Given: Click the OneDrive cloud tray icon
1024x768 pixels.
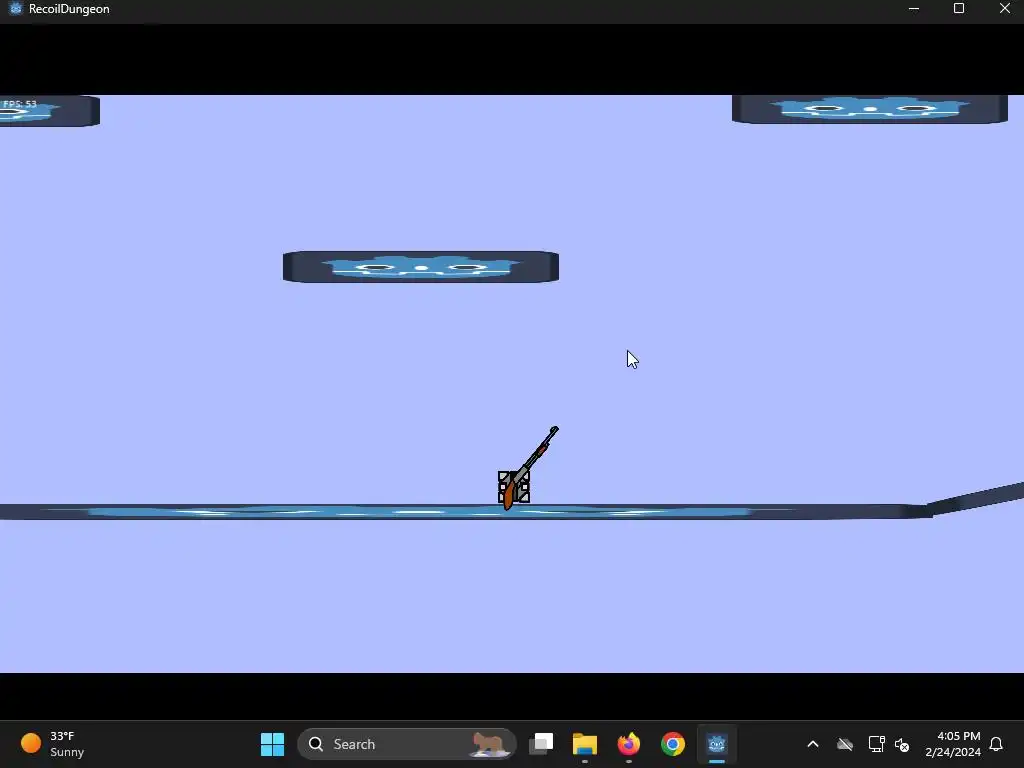Looking at the screenshot, I should tap(845, 744).
